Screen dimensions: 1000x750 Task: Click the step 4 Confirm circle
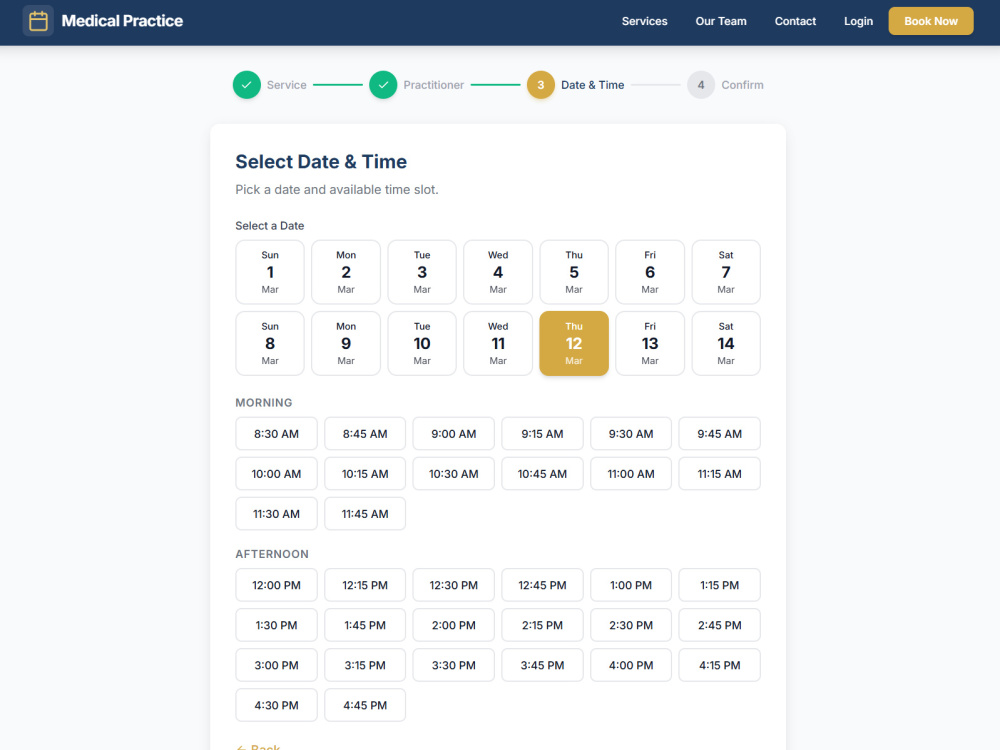pyautogui.click(x=701, y=85)
